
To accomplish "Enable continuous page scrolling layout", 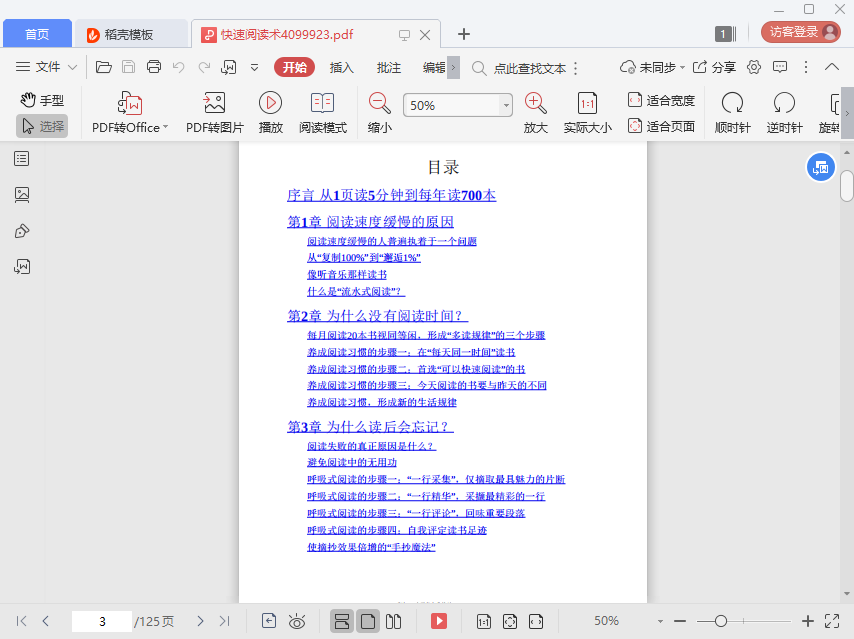I will tap(342, 621).
